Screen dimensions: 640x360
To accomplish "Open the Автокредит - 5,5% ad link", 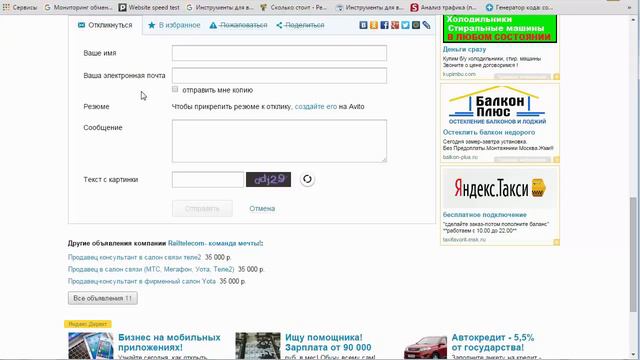I will pyautogui.click(x=493, y=342).
